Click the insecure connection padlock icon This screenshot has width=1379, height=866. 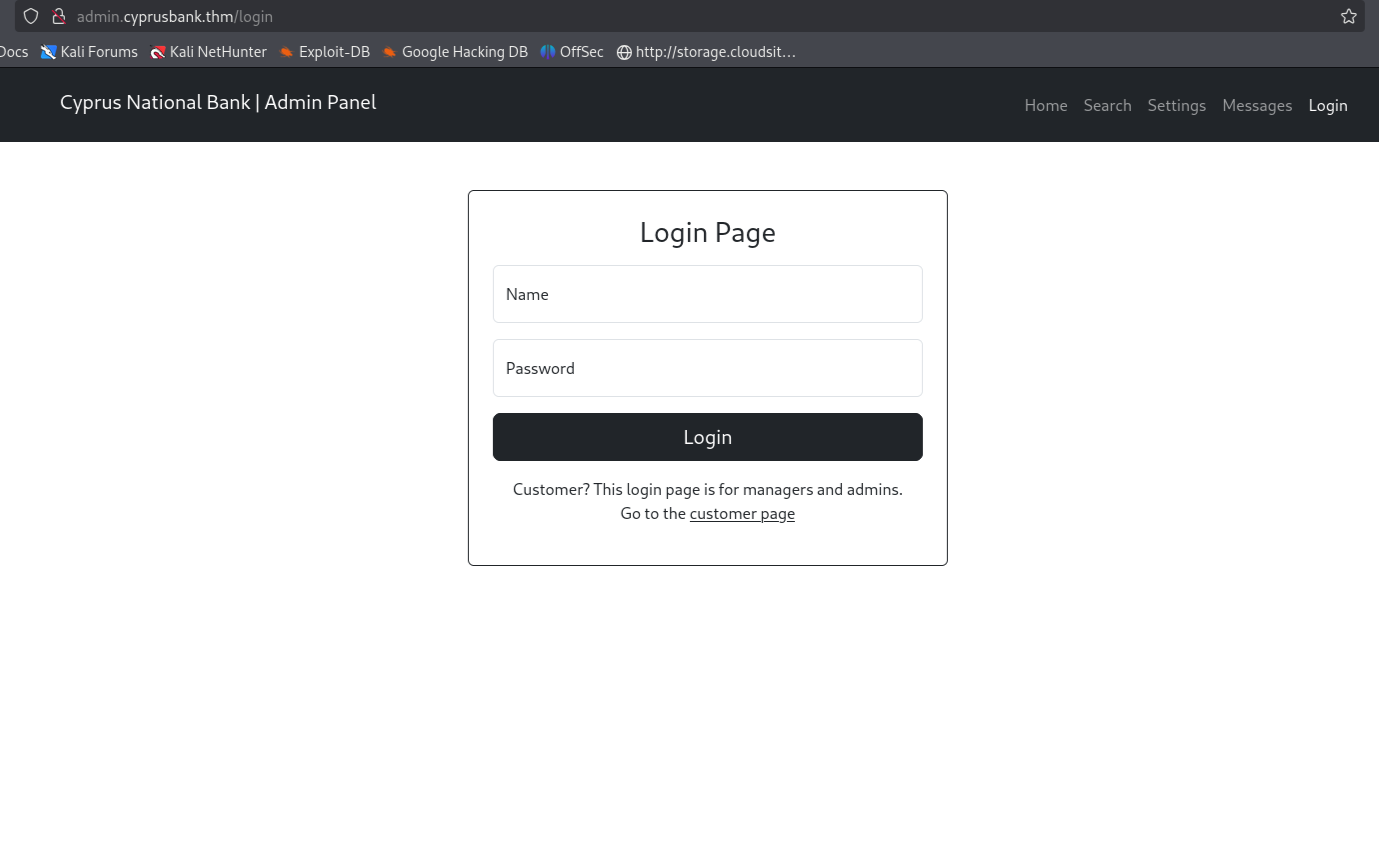point(59,16)
